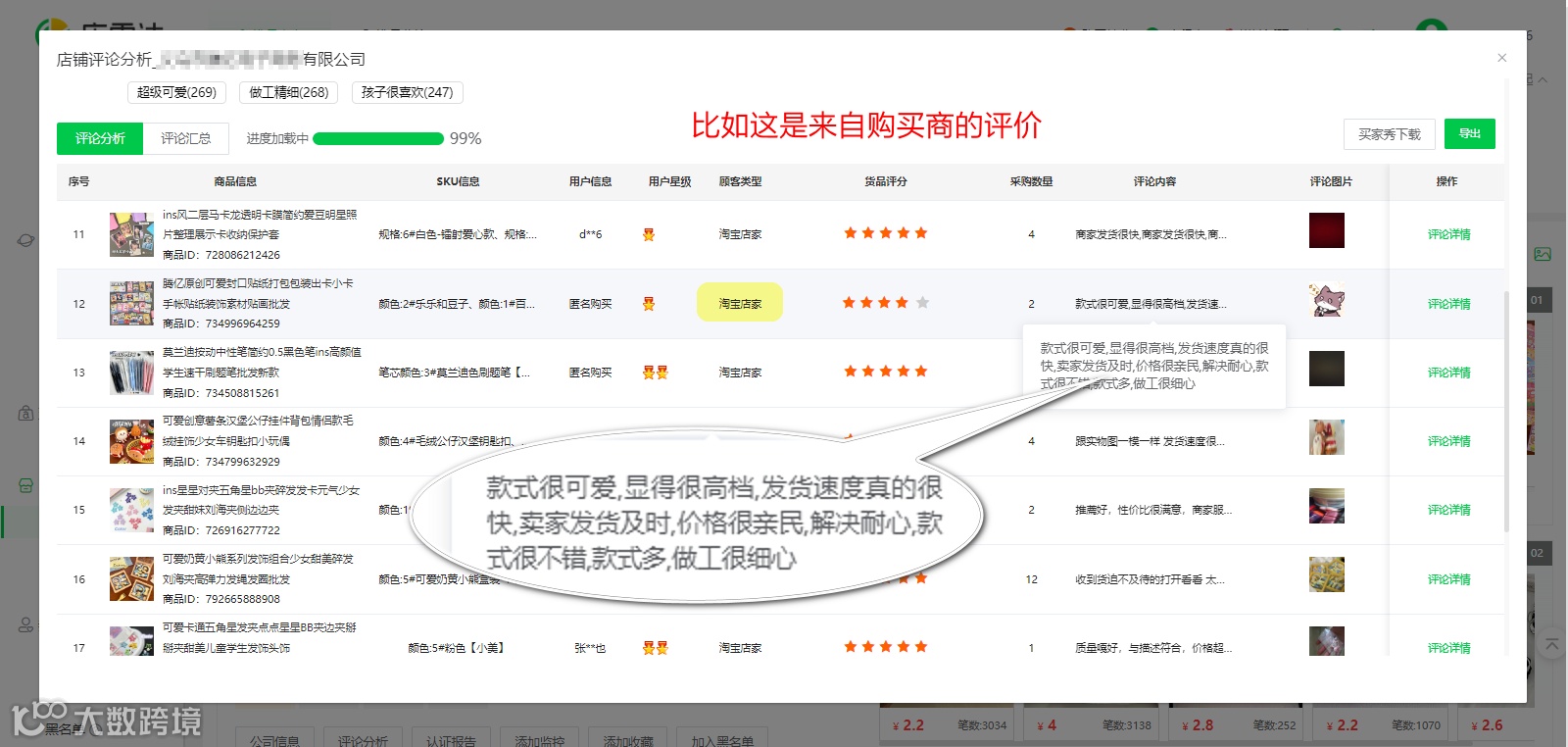1568x747 pixels.
Task: Select the 孩子很喜欢(247) tag
Action: [407, 92]
